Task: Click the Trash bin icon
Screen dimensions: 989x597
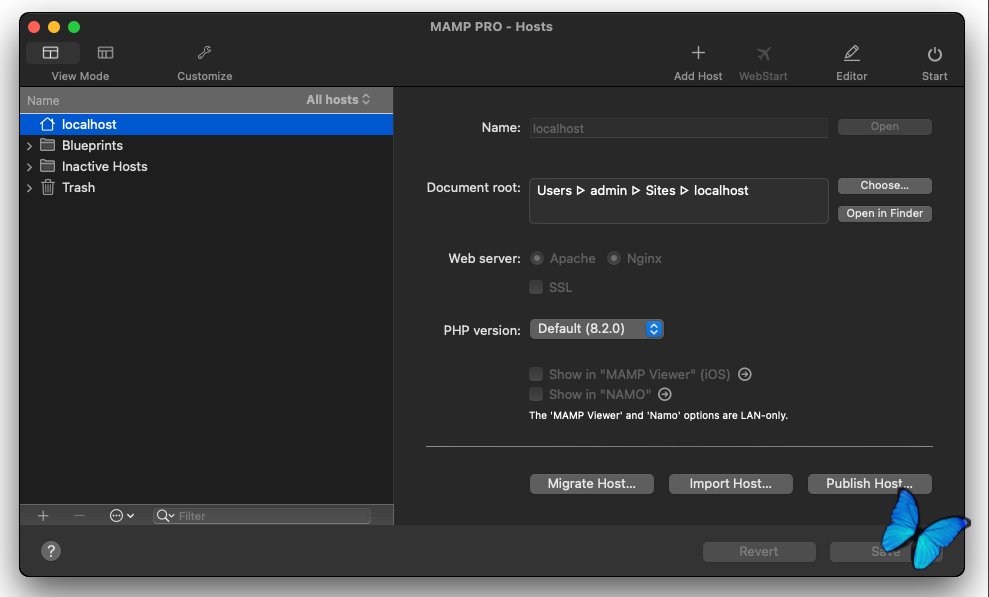Action: 47,187
